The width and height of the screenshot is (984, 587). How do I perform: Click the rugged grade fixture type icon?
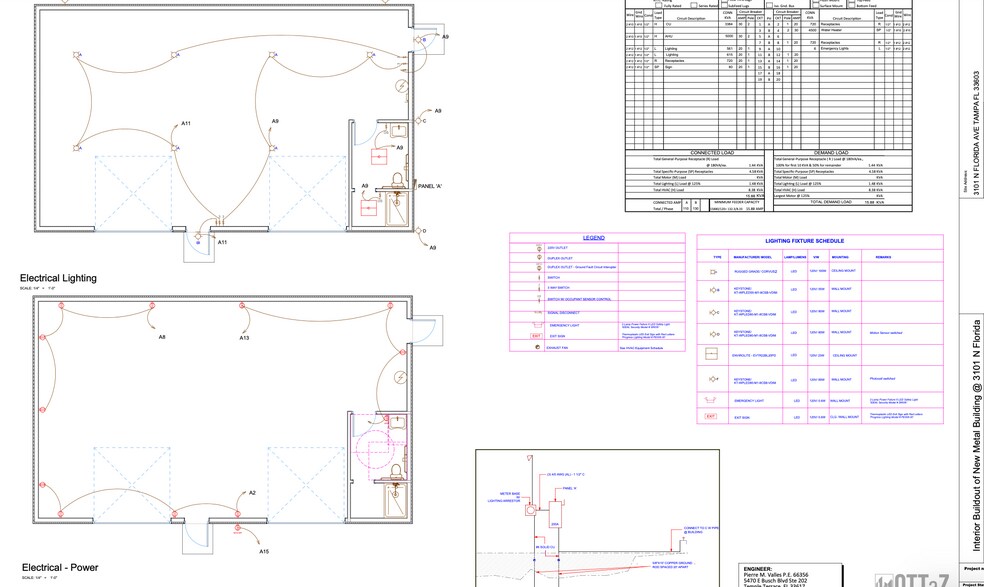[713, 270]
